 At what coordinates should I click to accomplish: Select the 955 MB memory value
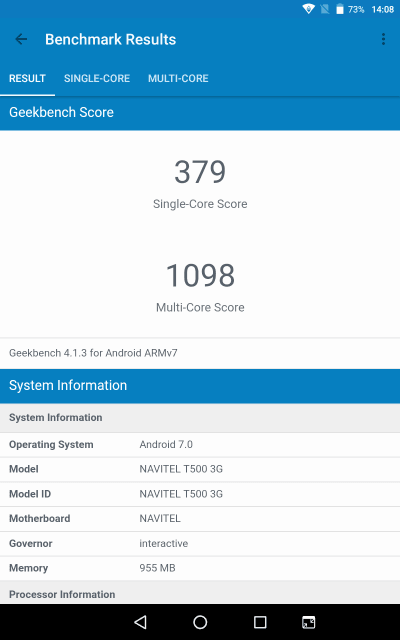click(157, 568)
